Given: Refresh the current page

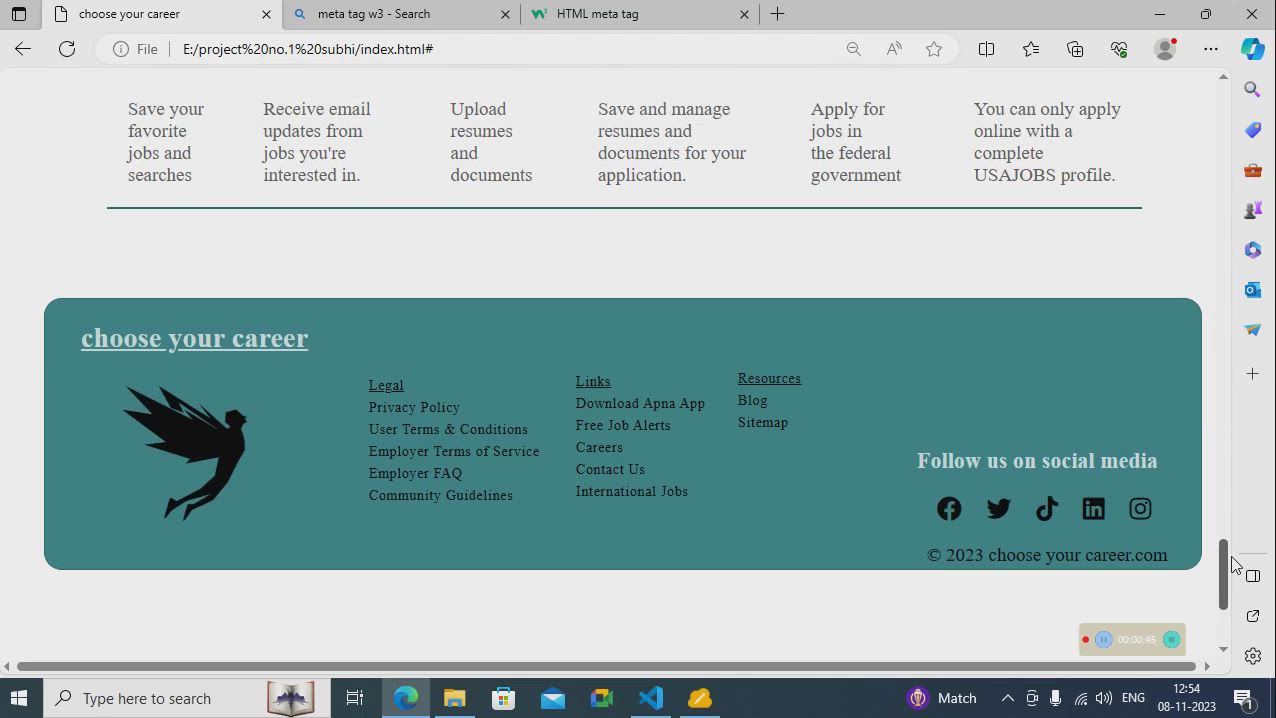Looking at the screenshot, I should tap(67, 49).
